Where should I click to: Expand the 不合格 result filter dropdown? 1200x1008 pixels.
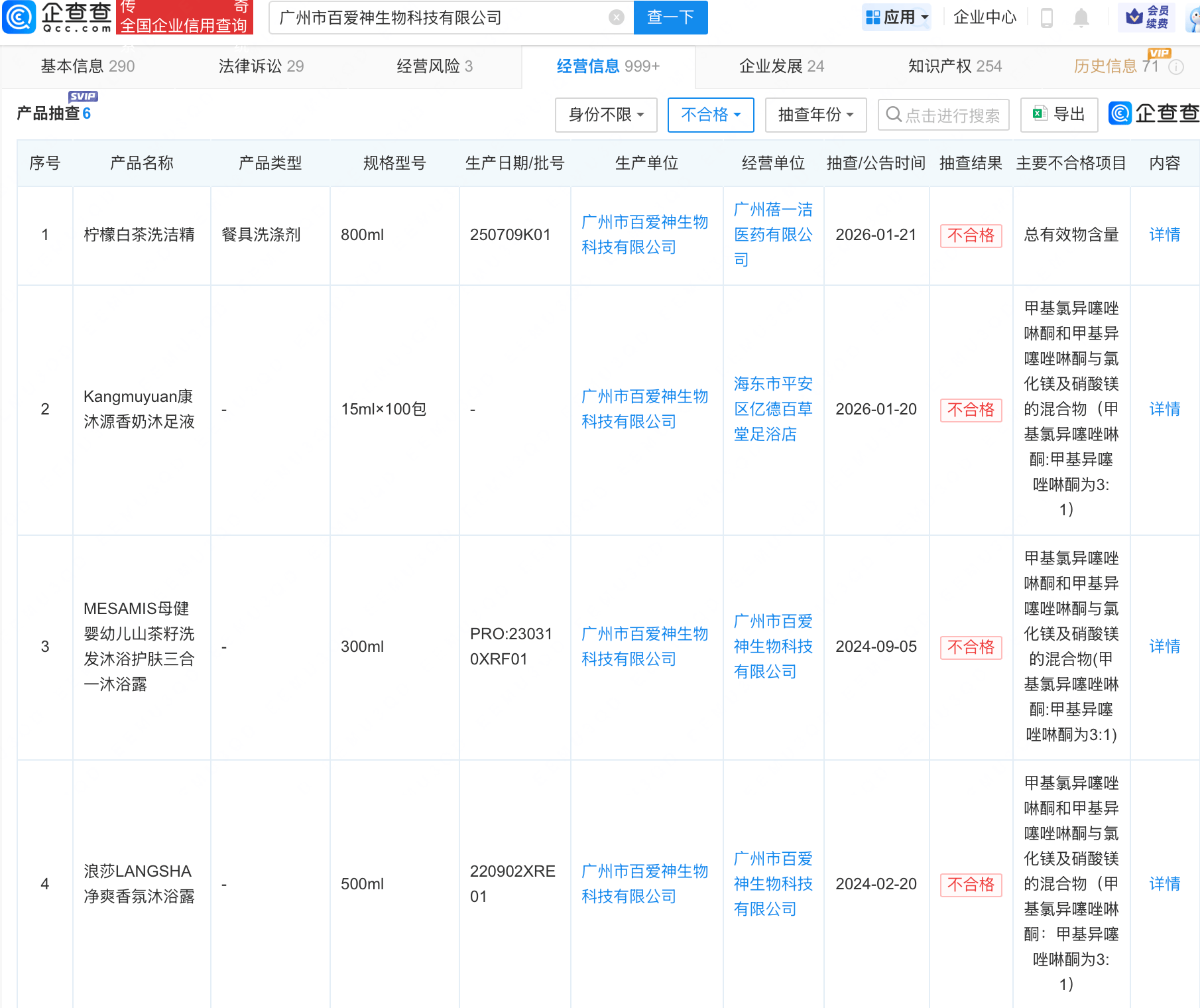(x=711, y=115)
